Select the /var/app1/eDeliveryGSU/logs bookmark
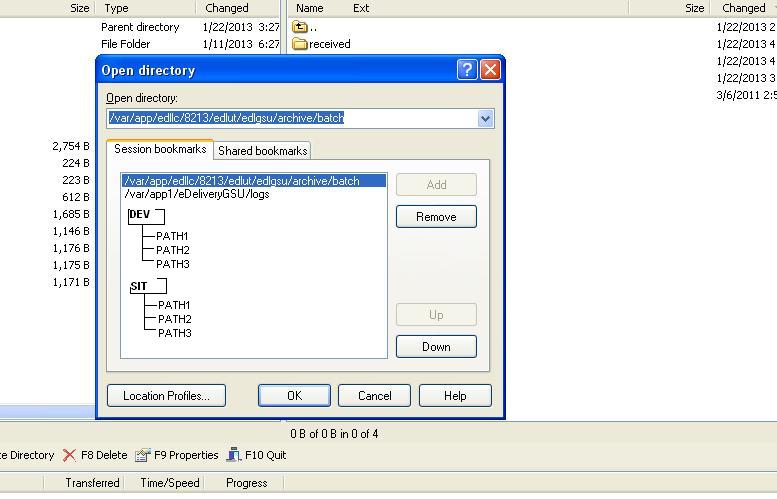Image resolution: width=777 pixels, height=499 pixels. pyautogui.click(x=197, y=194)
